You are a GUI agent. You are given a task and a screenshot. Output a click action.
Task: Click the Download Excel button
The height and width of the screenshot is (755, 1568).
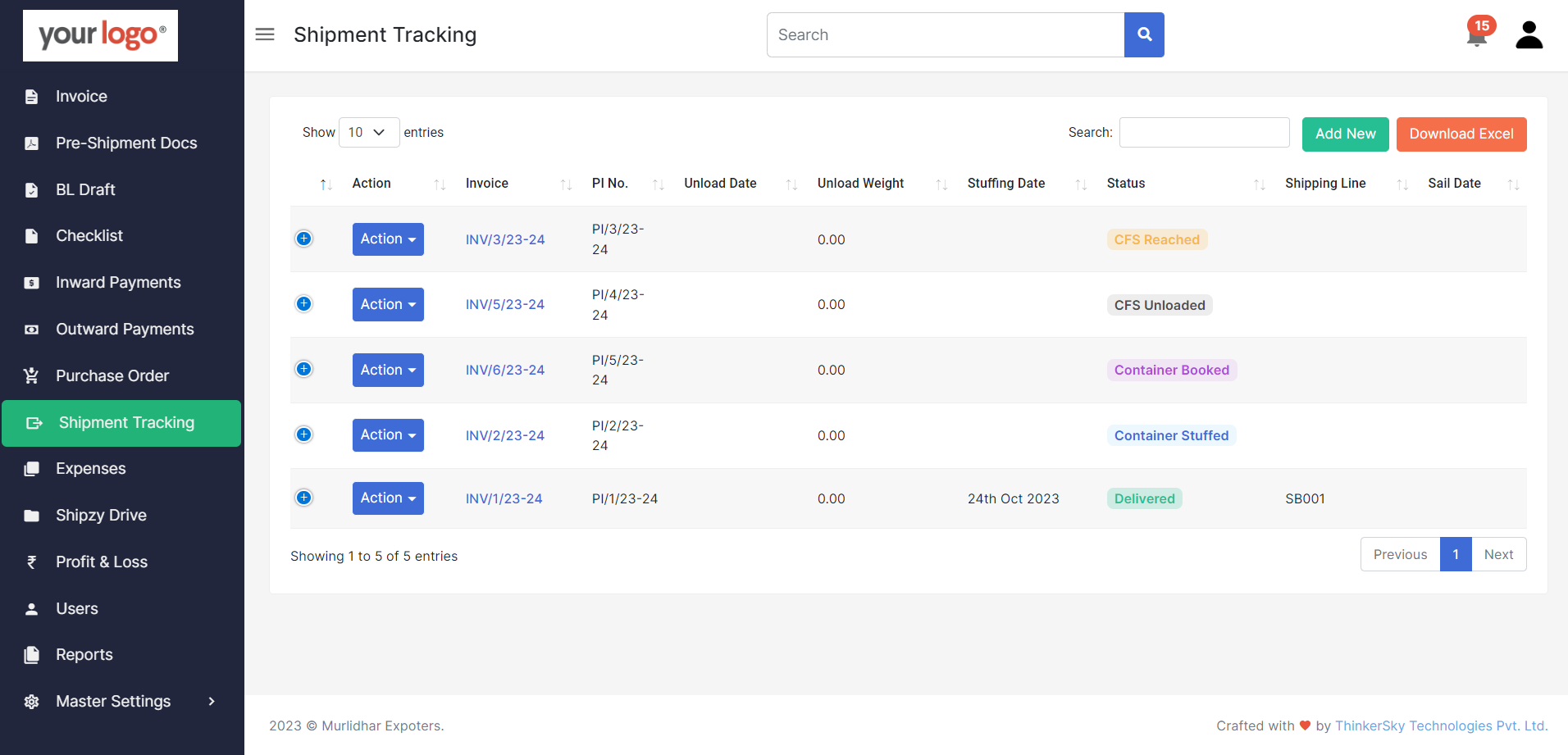(x=1461, y=134)
